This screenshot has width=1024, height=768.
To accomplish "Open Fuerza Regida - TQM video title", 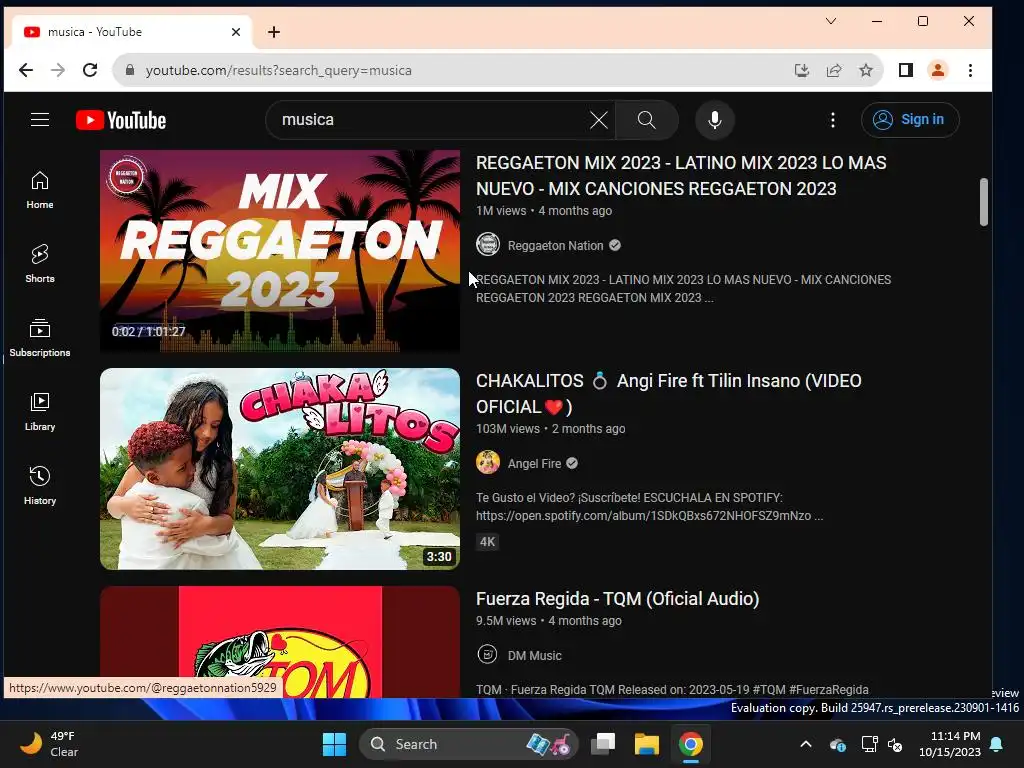I will 617,599.
